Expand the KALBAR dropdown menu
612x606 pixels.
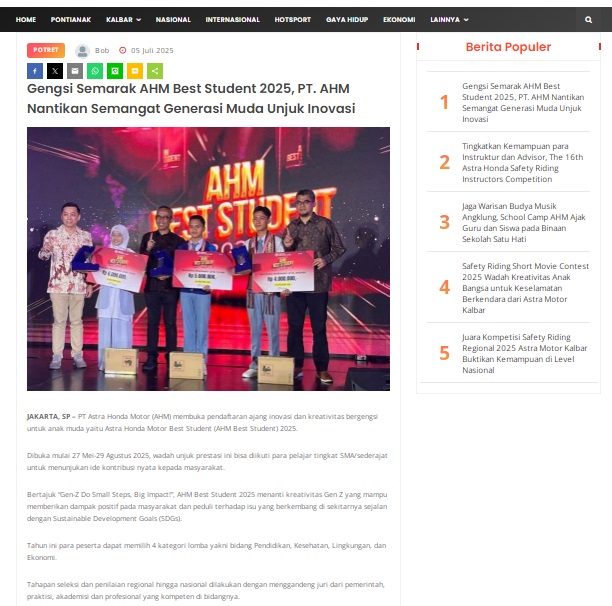click(123, 20)
